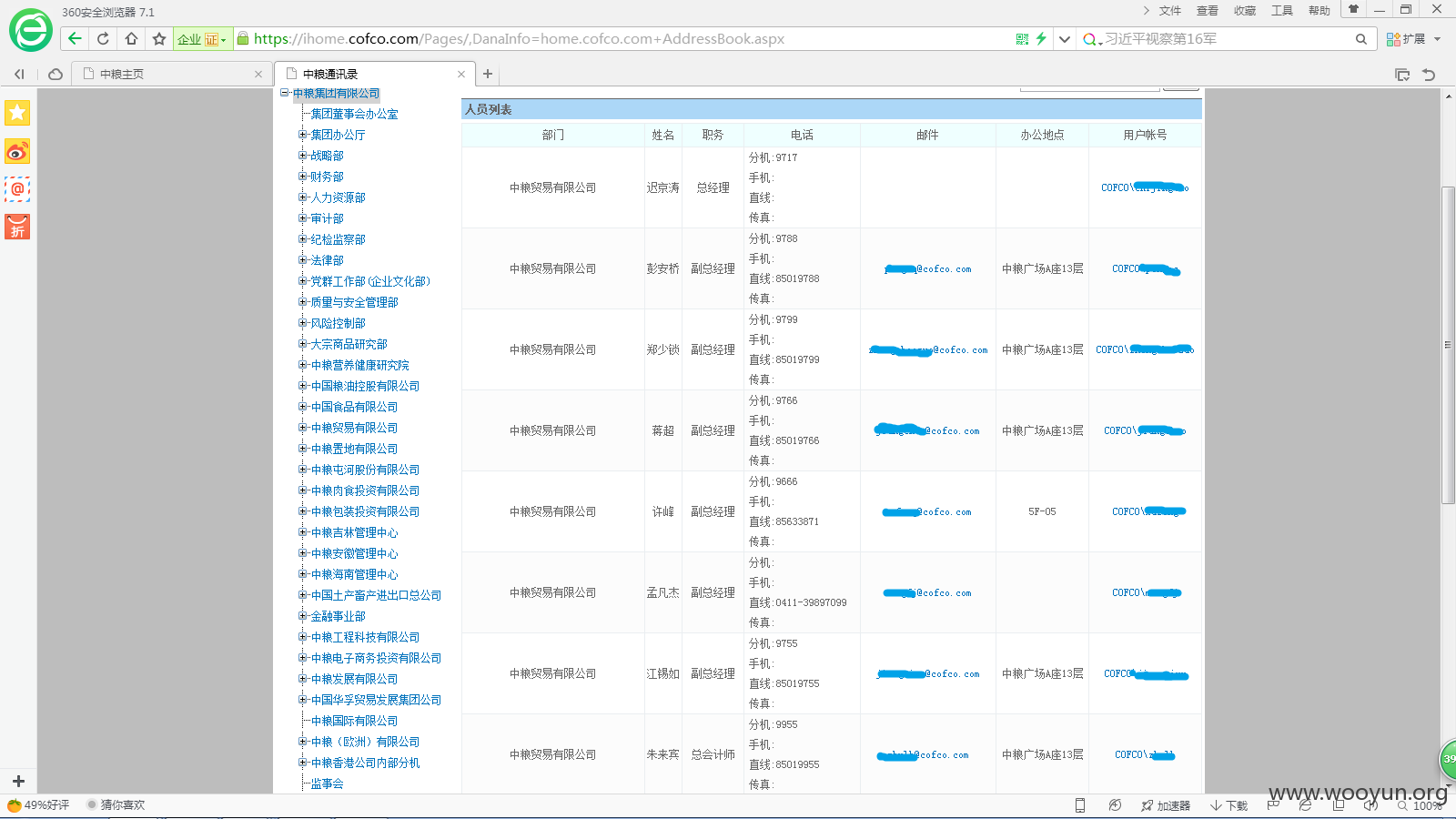
Task: Open the mail @ icon in sidebar
Action: 17,189
